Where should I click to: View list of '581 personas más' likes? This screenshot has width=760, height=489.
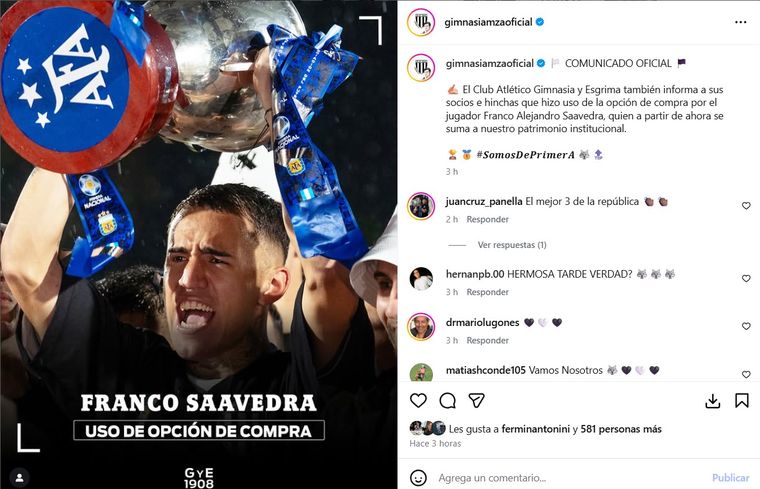point(621,429)
